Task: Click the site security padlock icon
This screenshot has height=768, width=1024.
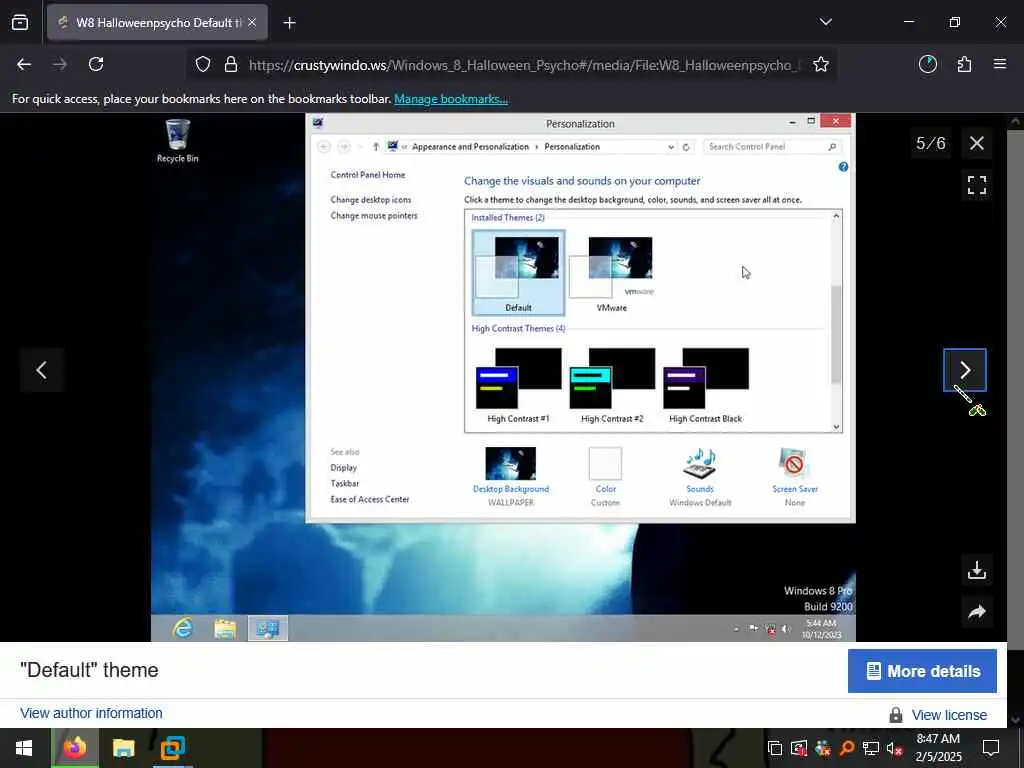Action: (x=231, y=65)
